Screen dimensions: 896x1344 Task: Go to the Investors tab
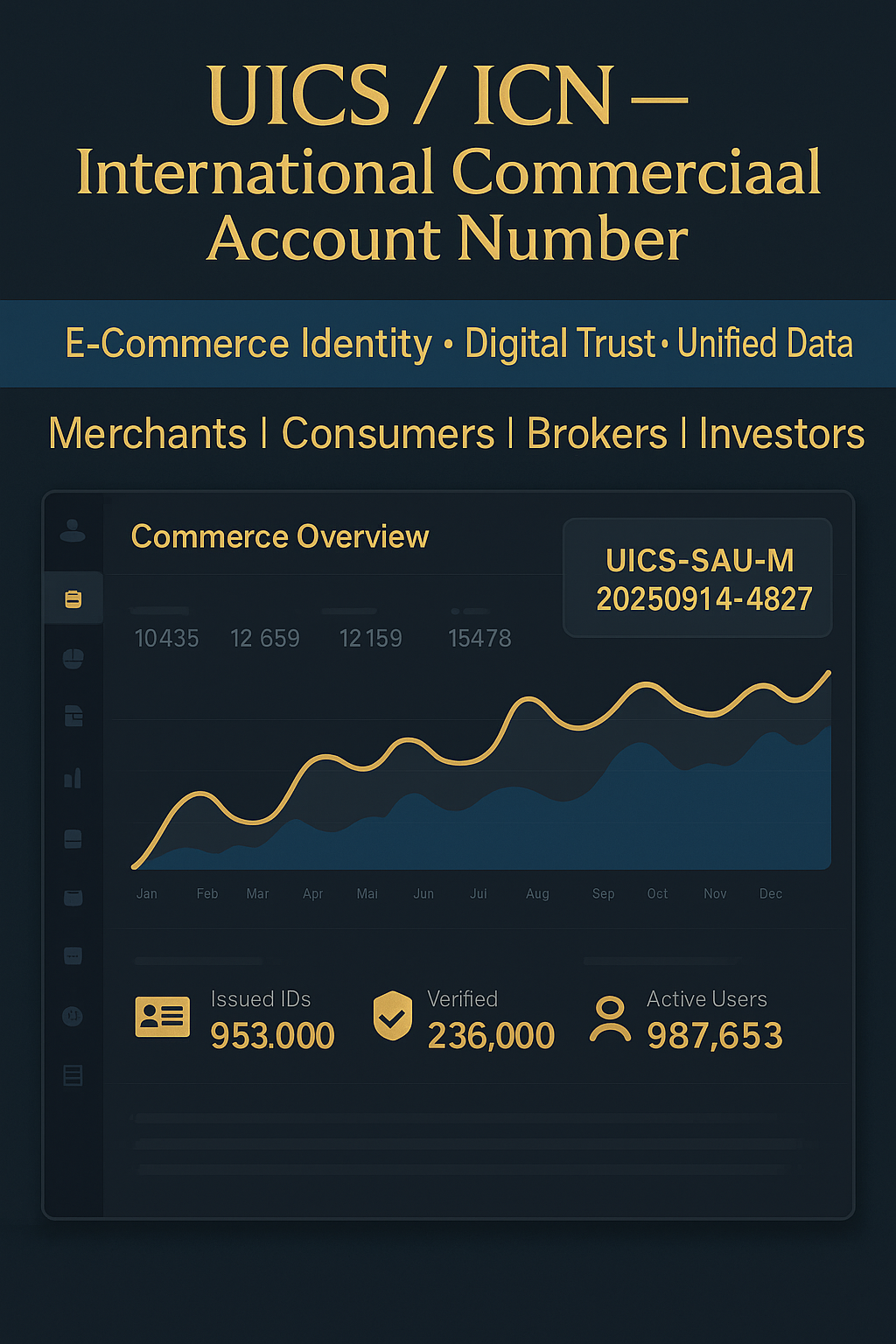(x=781, y=434)
